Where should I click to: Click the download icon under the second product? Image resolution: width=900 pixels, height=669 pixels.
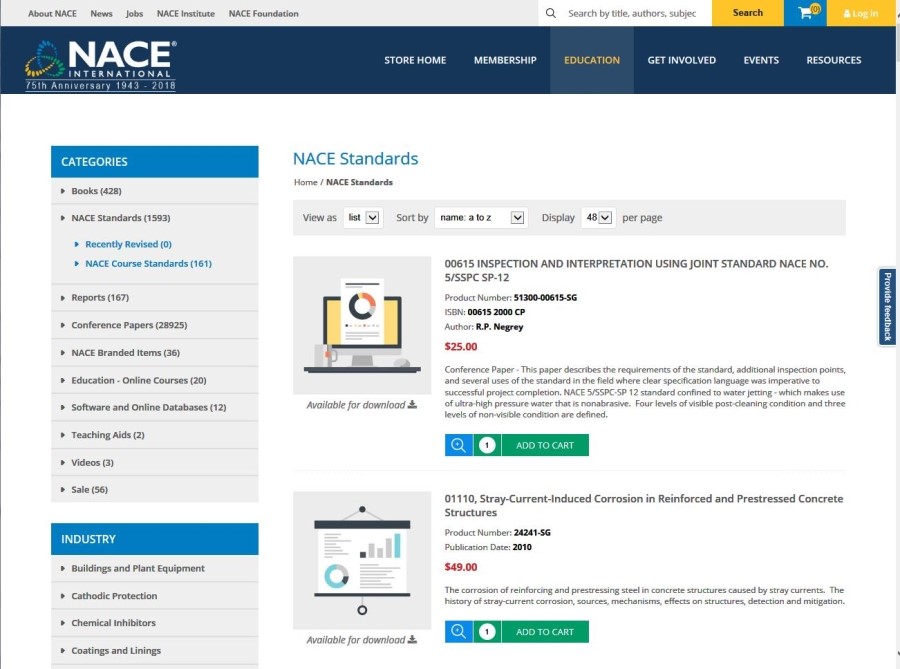coord(413,639)
